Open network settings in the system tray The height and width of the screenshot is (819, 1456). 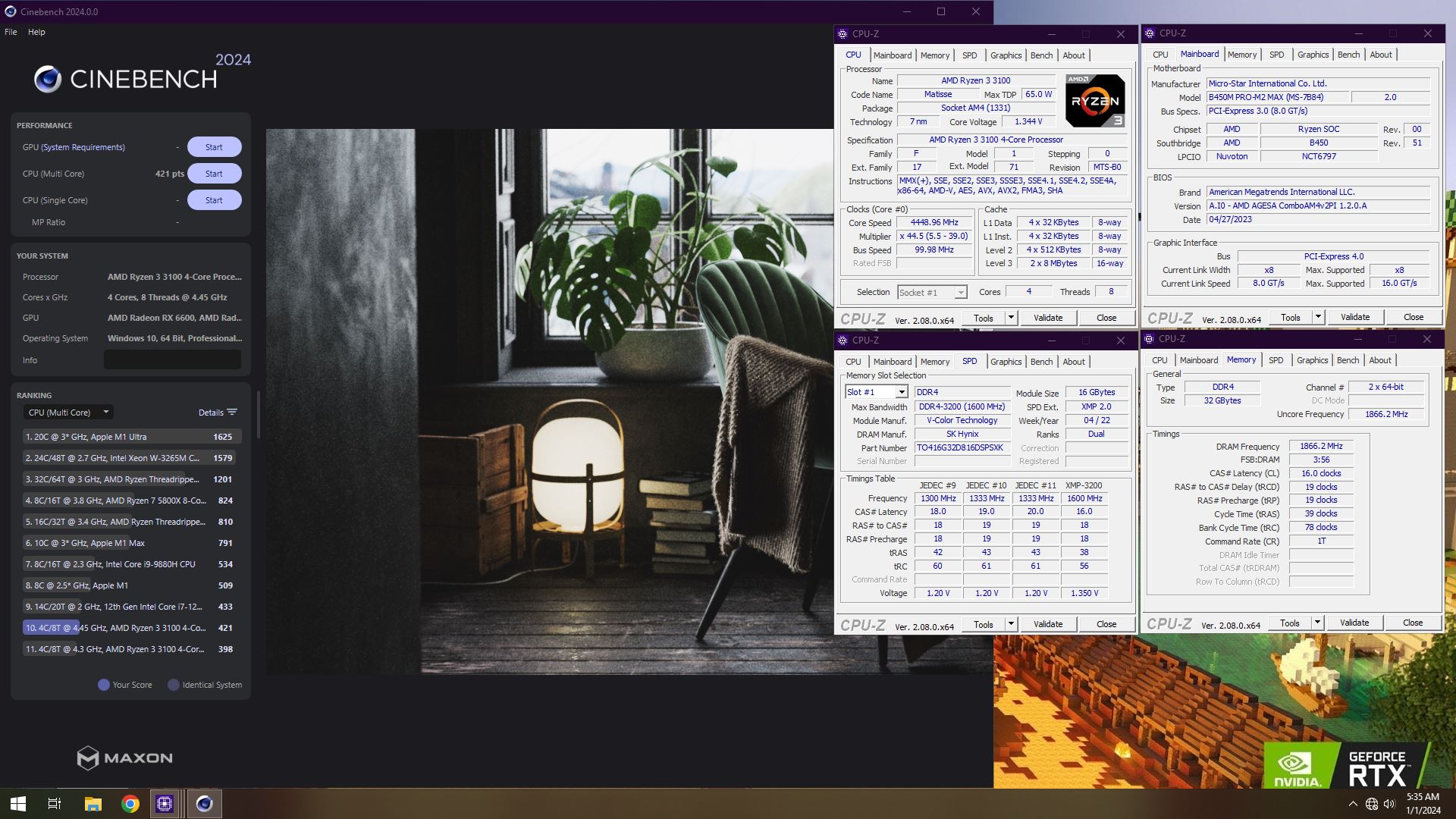(1371, 804)
